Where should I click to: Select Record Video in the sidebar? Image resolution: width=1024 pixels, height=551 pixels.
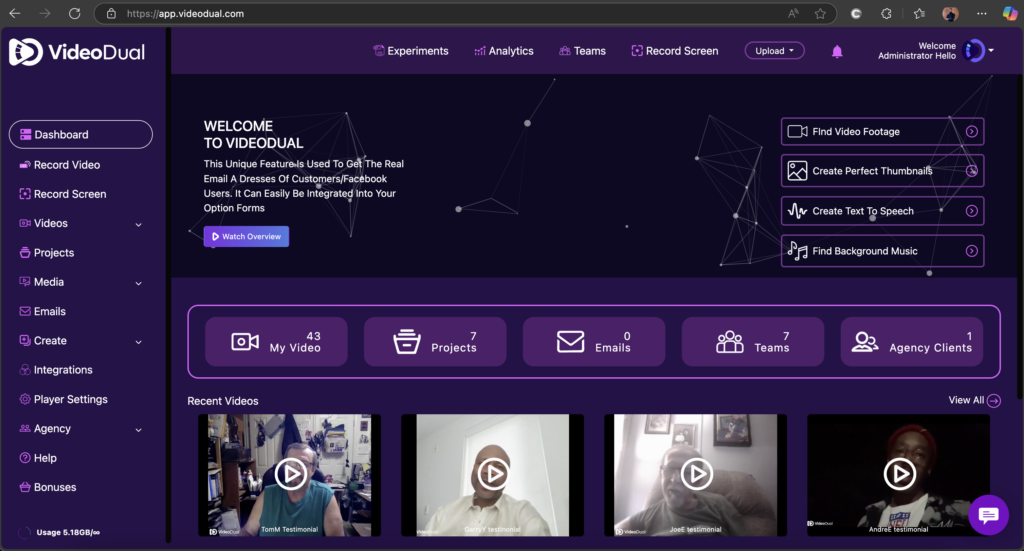tap(60, 165)
